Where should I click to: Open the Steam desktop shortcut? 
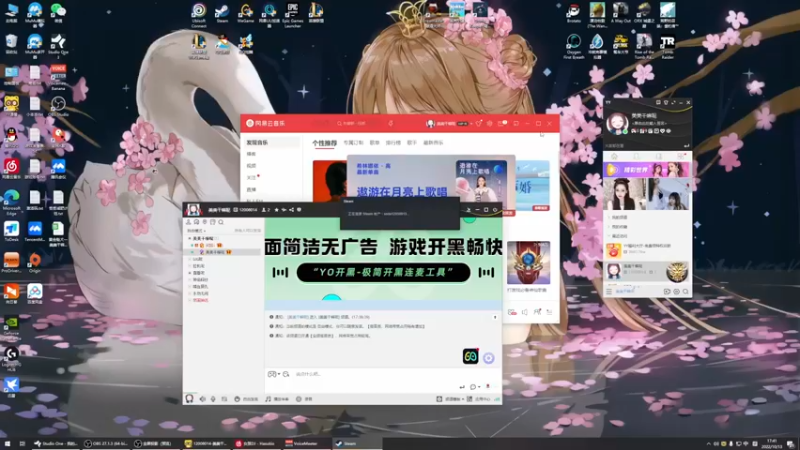pyautogui.click(x=222, y=13)
